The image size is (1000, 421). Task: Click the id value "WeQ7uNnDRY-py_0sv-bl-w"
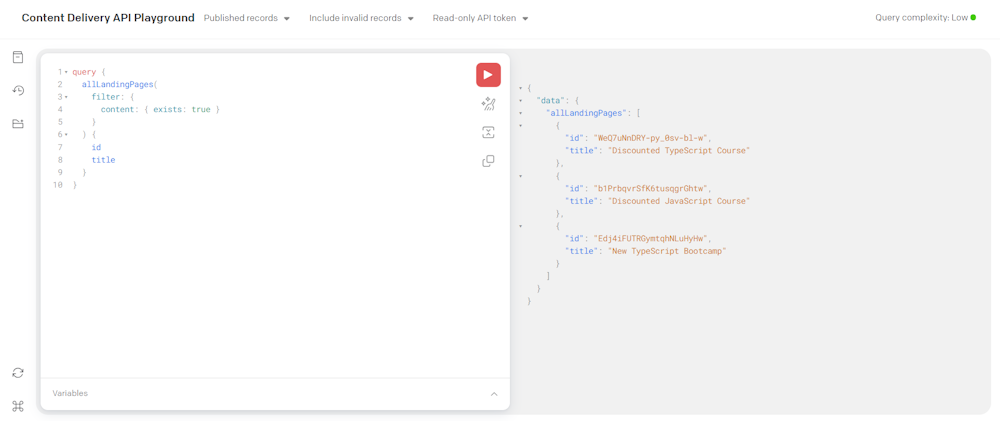tap(651, 138)
